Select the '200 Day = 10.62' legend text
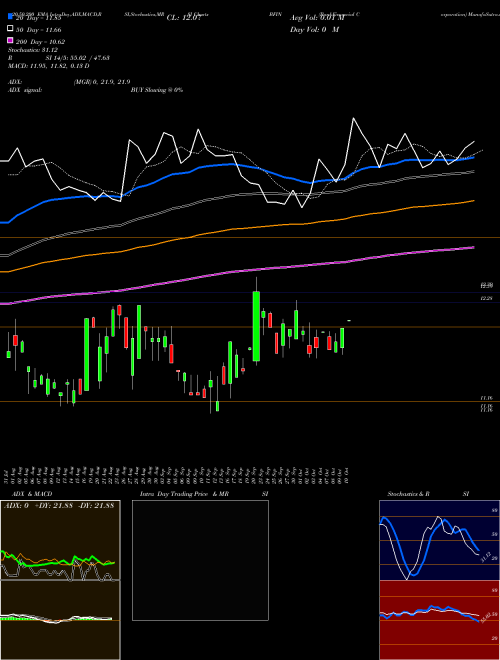 click(40, 42)
